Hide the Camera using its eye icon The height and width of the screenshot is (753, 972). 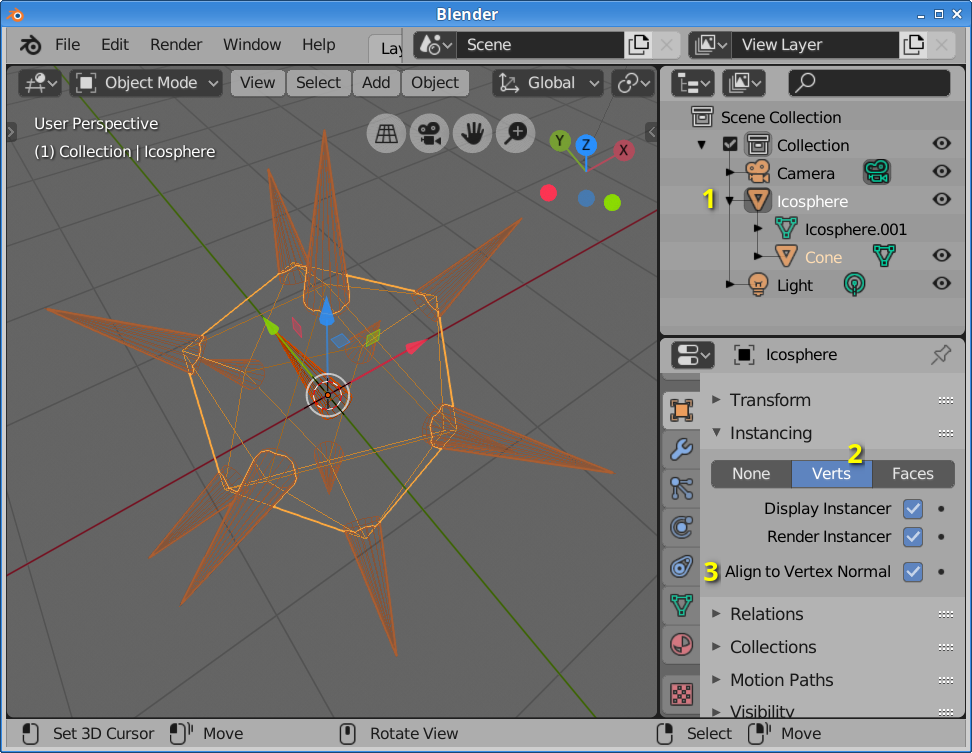[x=942, y=171]
